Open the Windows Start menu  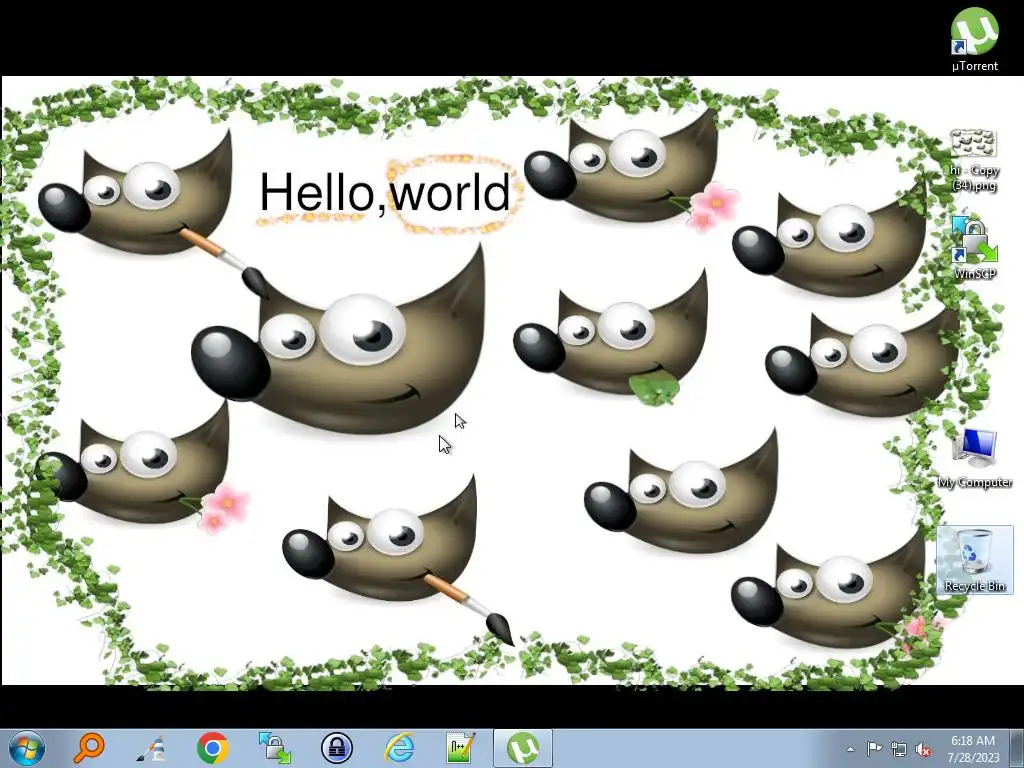(x=27, y=748)
